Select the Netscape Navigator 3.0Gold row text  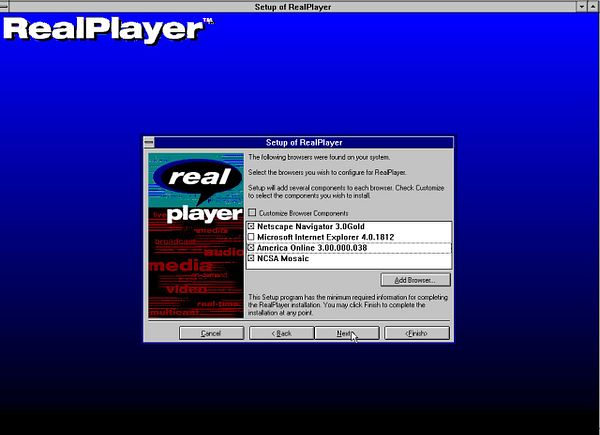[x=311, y=226]
